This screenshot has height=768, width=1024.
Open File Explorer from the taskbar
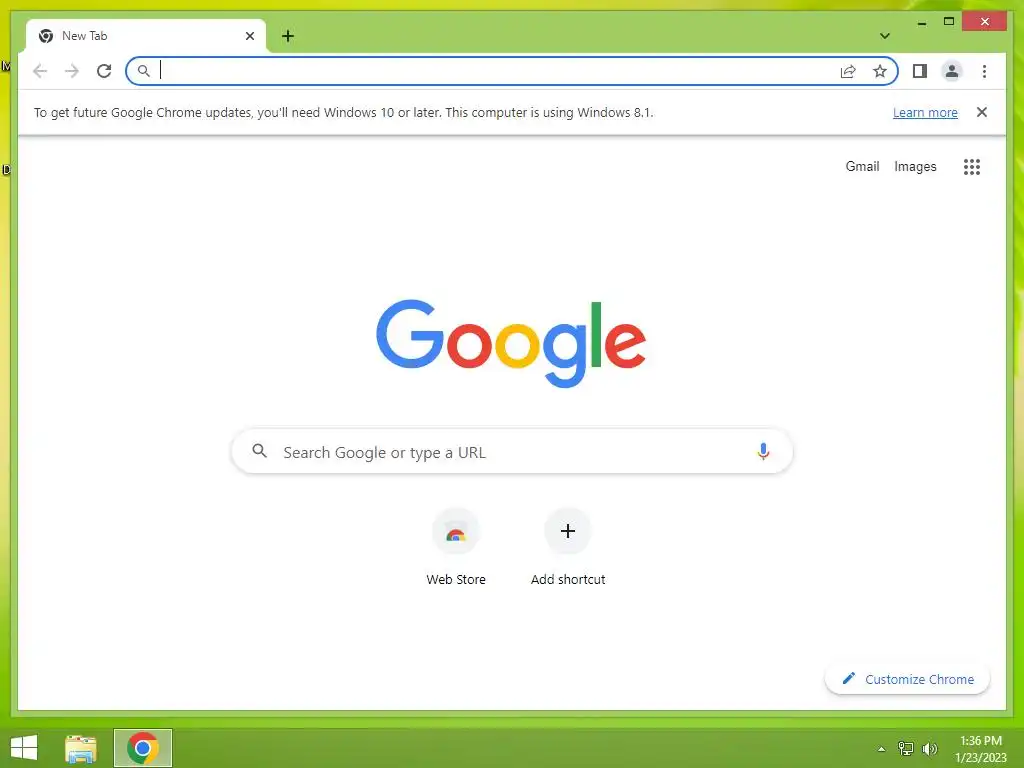coord(81,748)
